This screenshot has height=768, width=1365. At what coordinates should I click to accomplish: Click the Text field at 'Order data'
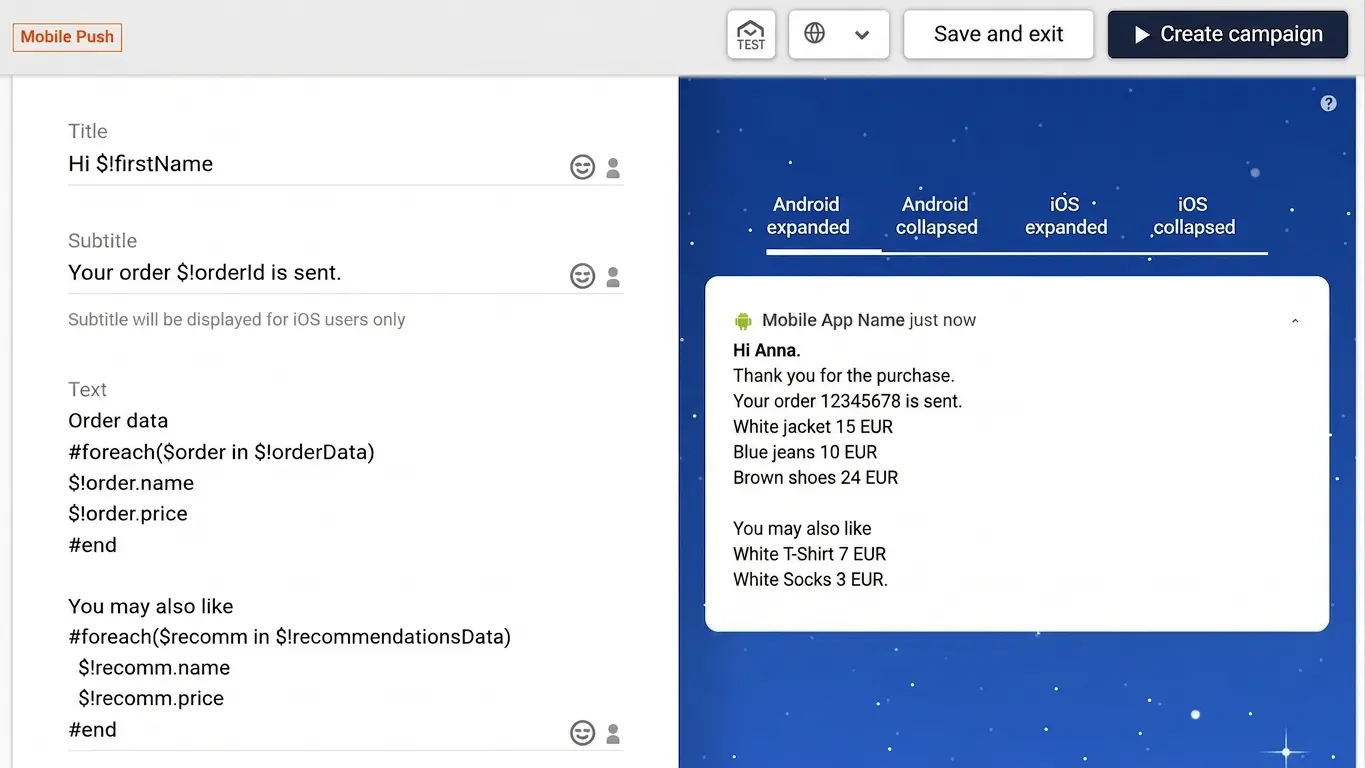(118, 421)
